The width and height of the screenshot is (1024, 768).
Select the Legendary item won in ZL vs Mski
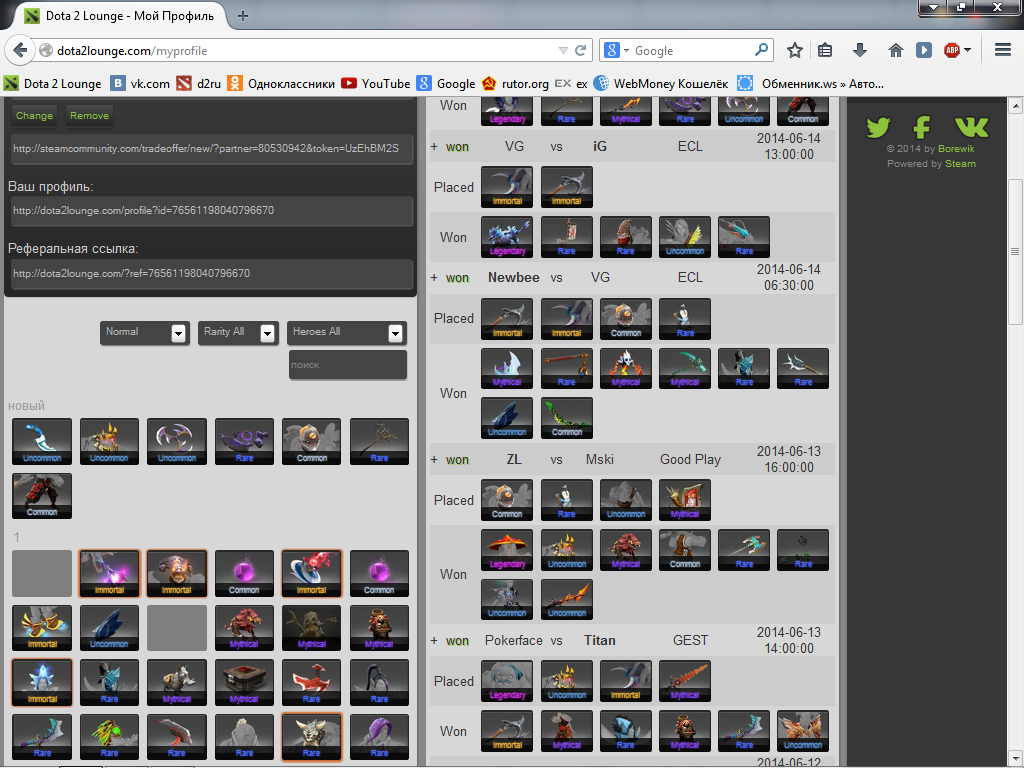[x=507, y=550]
